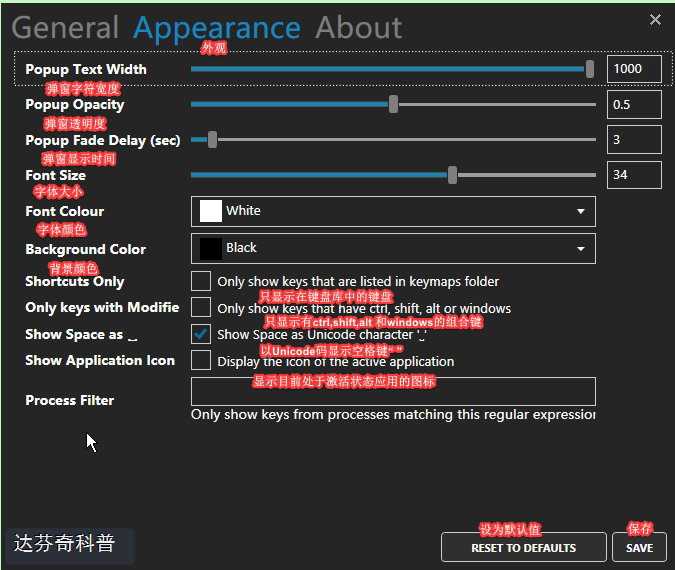Click the Font Size value field showing 34
The image size is (675, 570).
click(x=634, y=175)
